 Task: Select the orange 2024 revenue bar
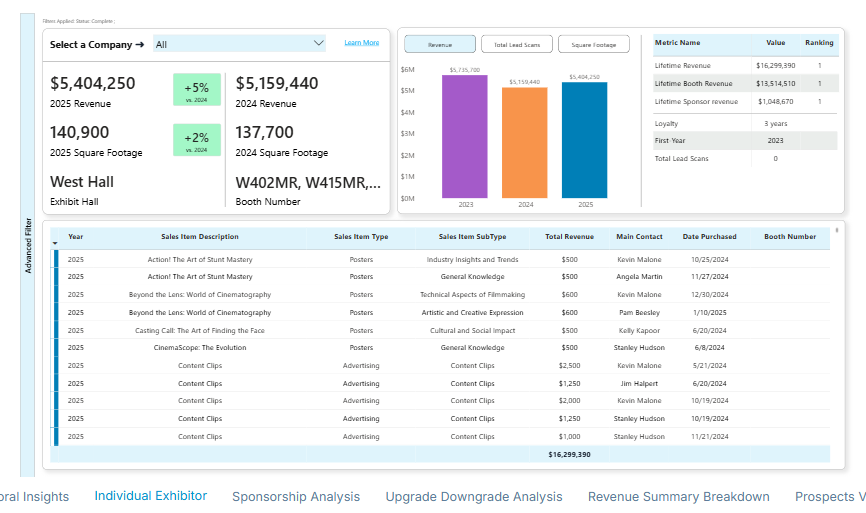tap(524, 143)
